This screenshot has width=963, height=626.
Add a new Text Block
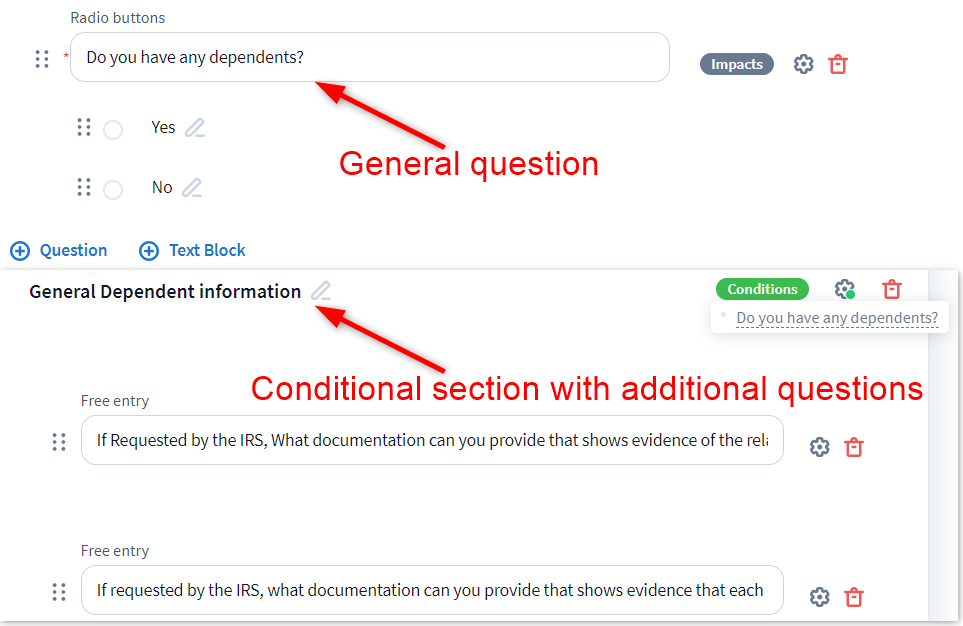tap(192, 250)
